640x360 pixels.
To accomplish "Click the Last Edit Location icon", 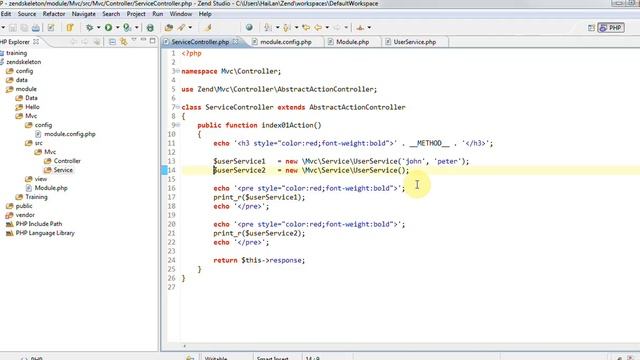I will pos(306,28).
